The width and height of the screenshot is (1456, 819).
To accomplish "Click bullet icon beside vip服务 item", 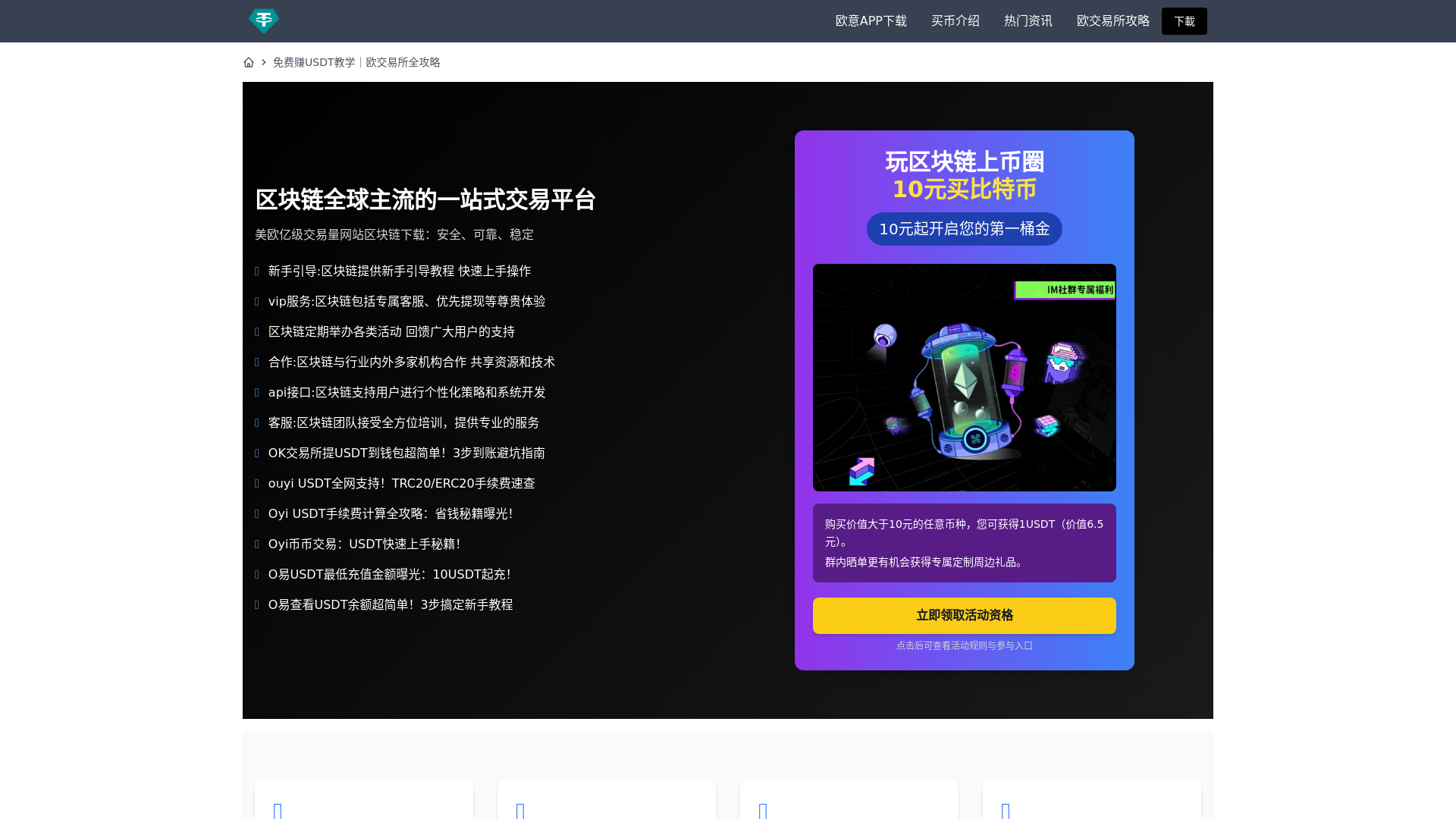I will [x=257, y=302].
